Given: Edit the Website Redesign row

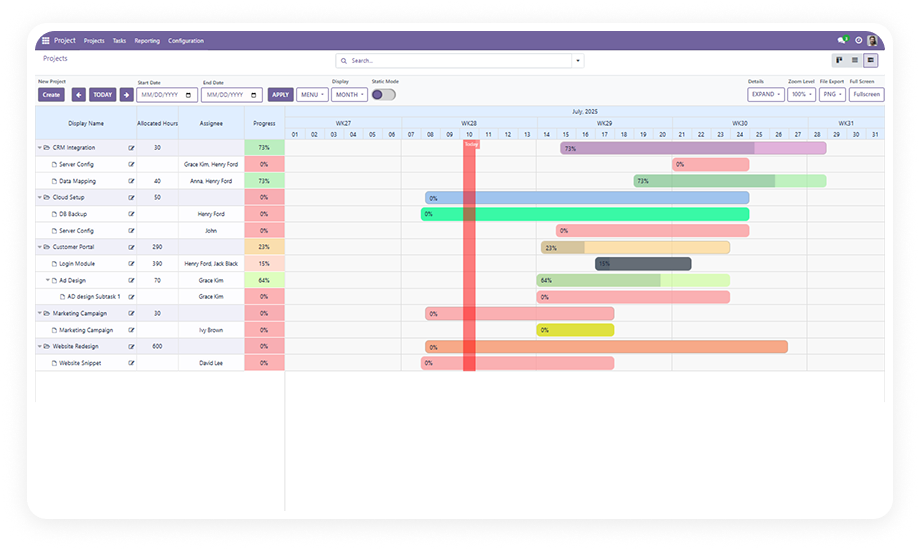Looking at the screenshot, I should [x=131, y=347].
